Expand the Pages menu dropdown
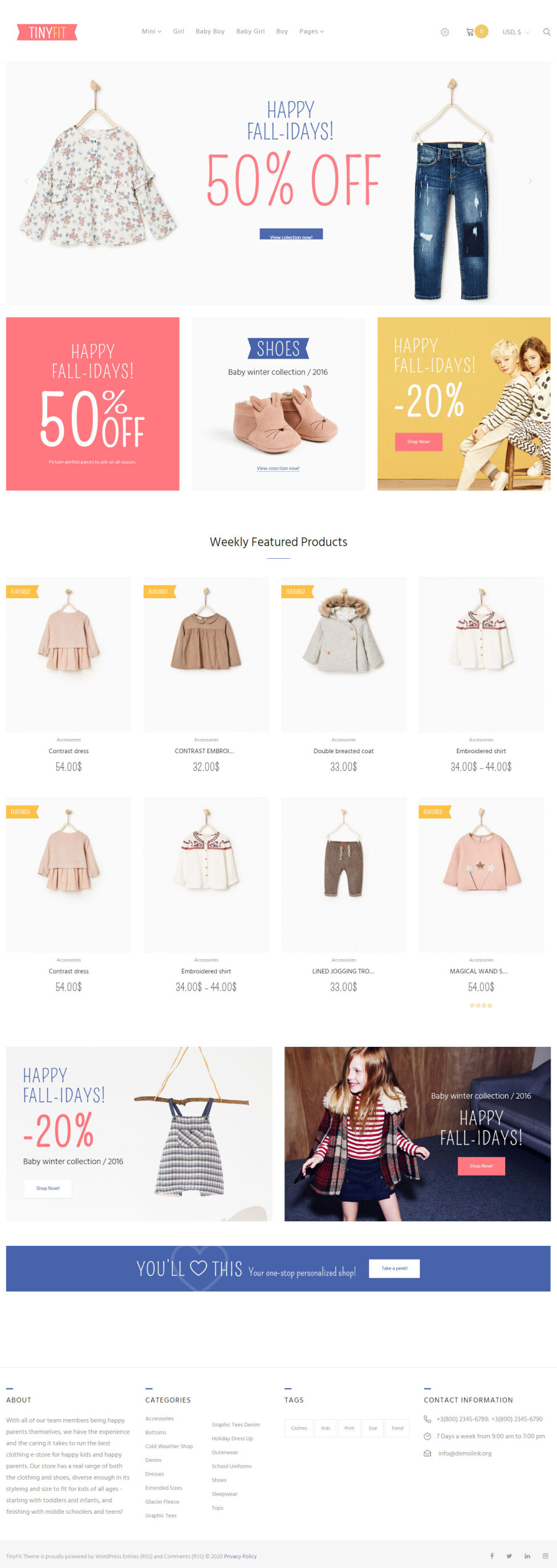557x1568 pixels. (x=311, y=32)
